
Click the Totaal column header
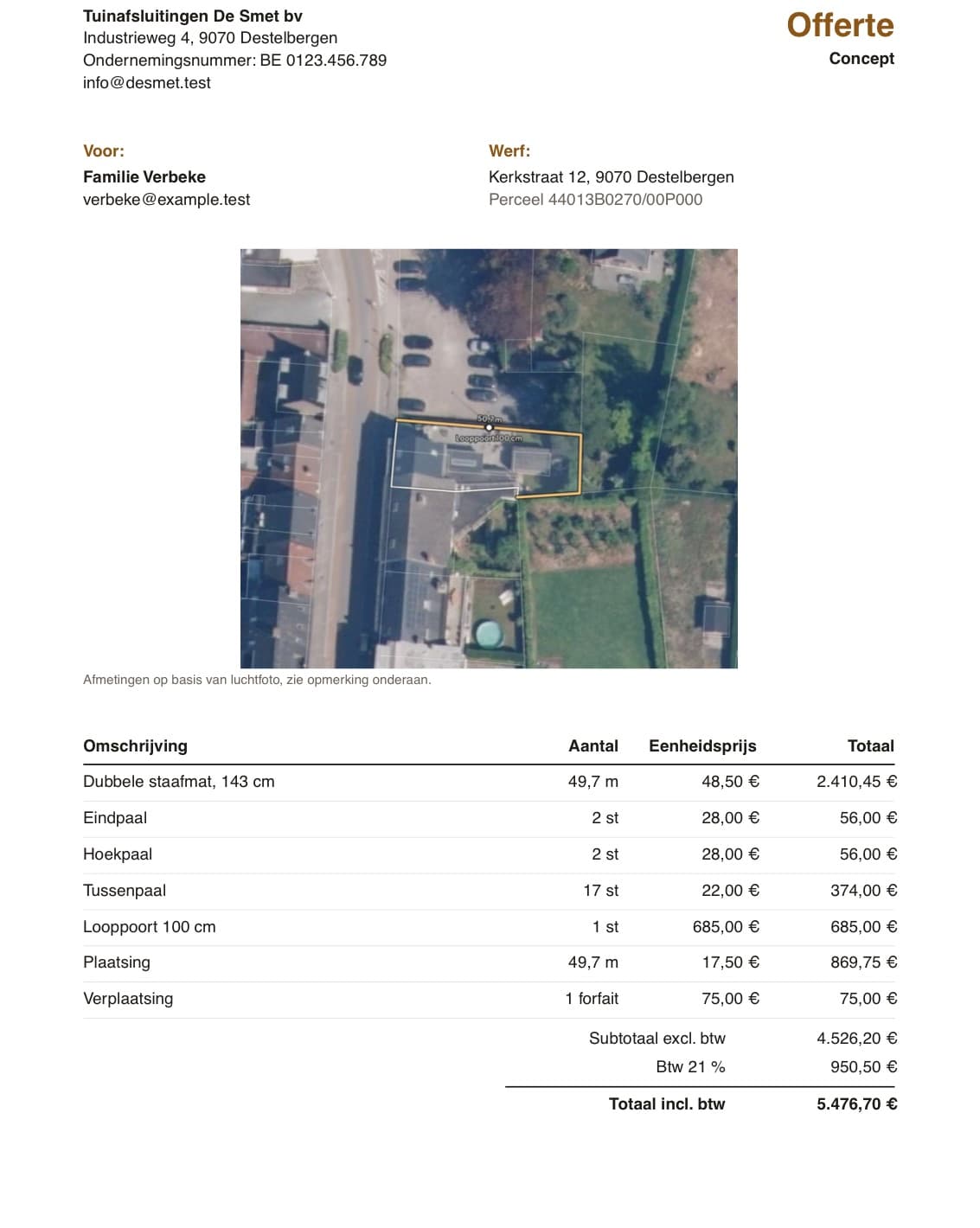(x=871, y=745)
